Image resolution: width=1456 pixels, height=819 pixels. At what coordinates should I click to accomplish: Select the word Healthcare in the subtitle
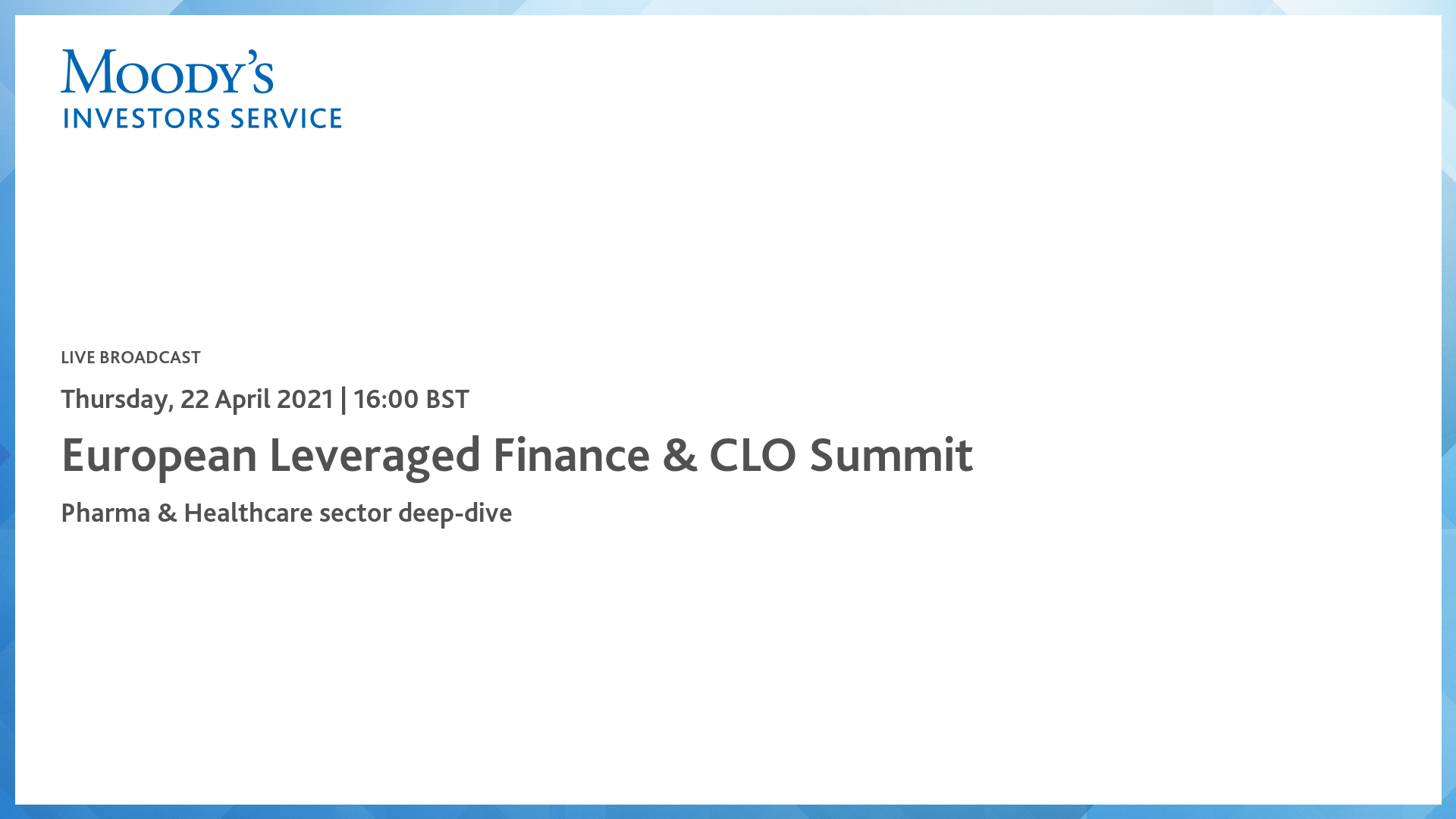click(x=248, y=513)
